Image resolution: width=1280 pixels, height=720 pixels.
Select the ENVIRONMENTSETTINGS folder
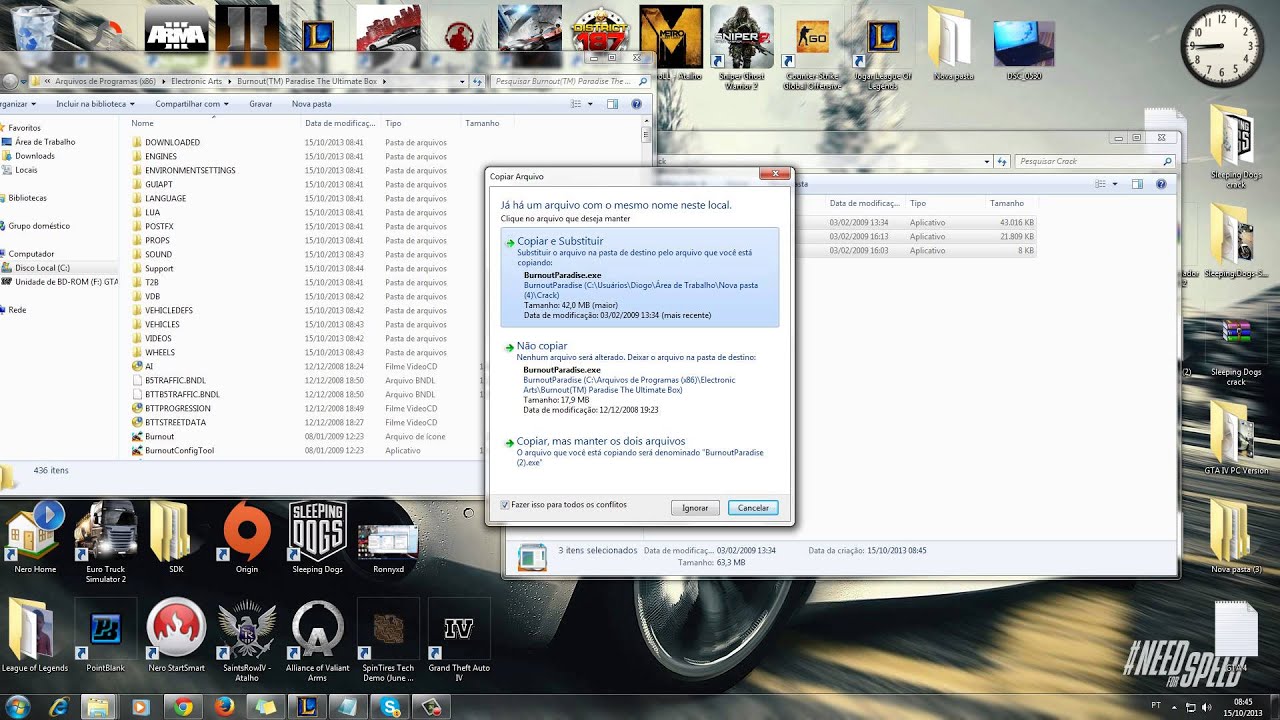(190, 170)
